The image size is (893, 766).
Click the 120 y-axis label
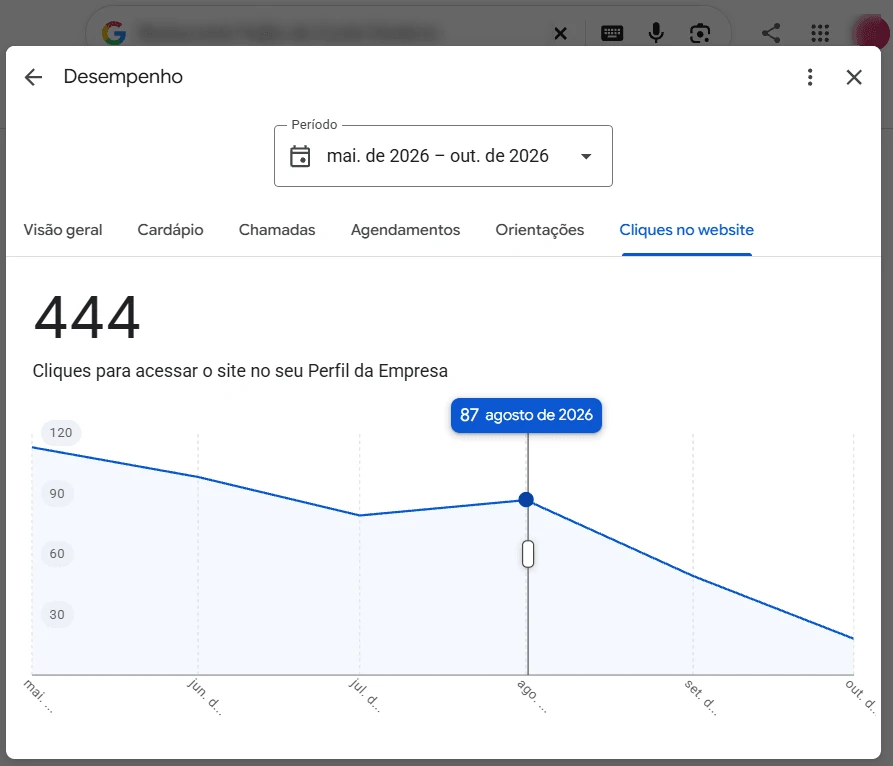(61, 432)
